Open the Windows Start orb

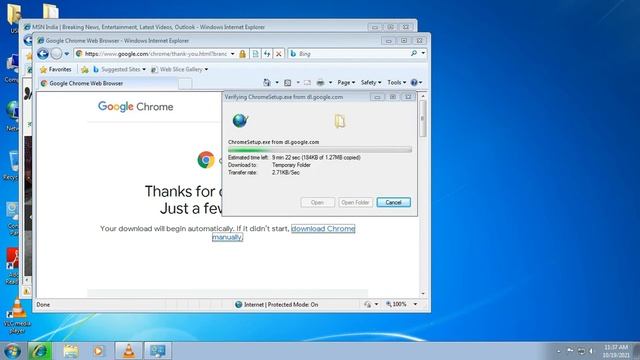click(x=12, y=351)
